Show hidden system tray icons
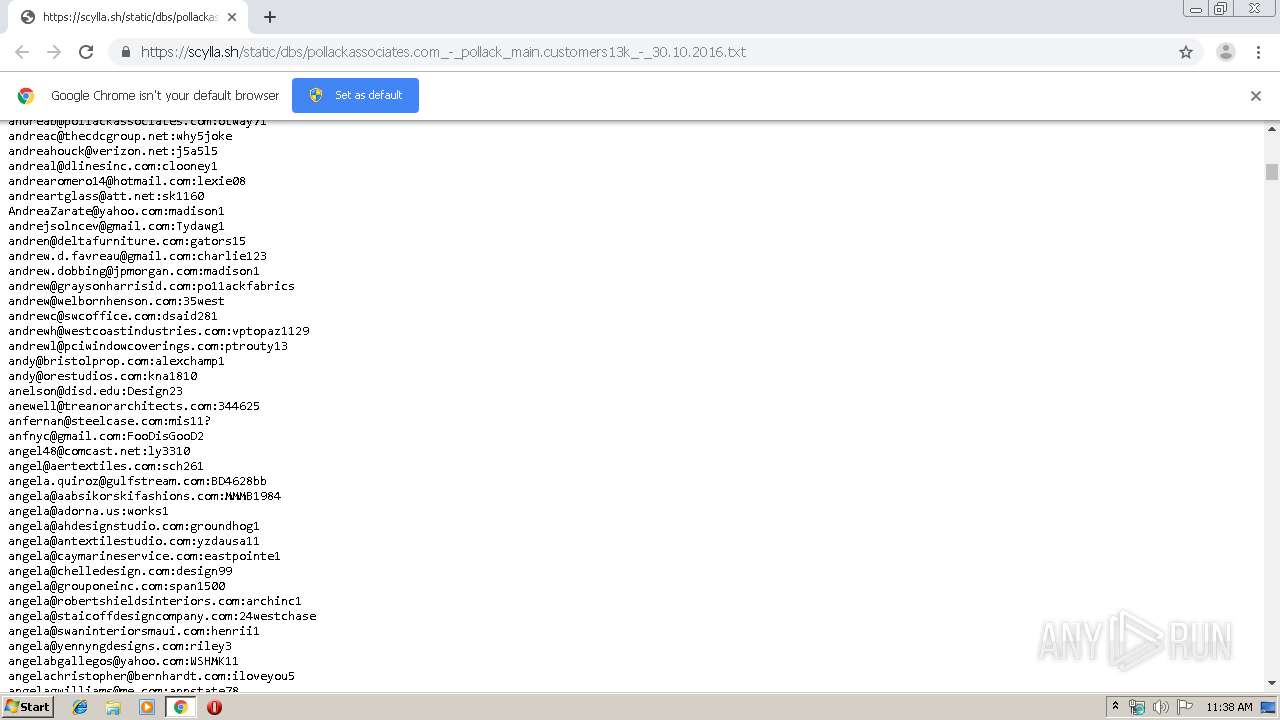1280x720 pixels. coord(1115,707)
